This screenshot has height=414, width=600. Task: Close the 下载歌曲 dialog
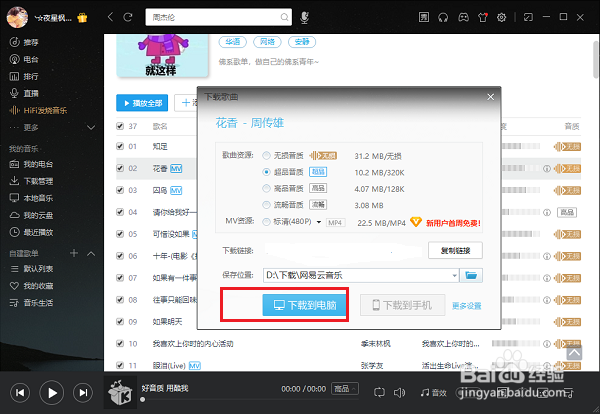coord(491,97)
